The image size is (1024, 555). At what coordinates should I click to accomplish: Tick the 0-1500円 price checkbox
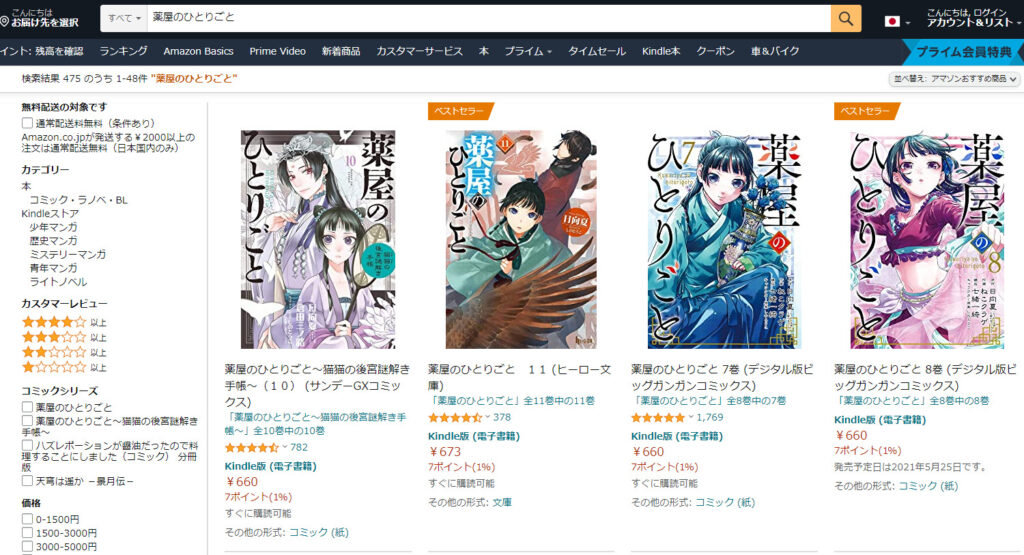27,519
